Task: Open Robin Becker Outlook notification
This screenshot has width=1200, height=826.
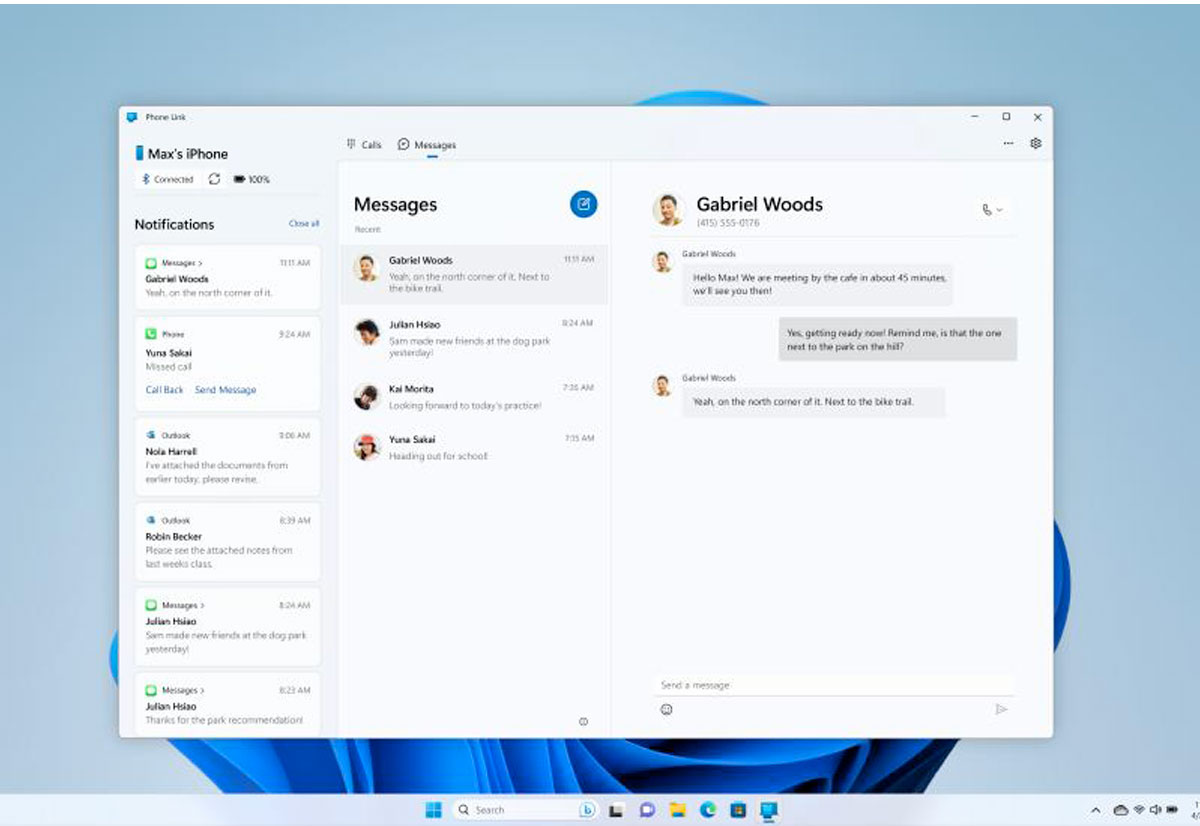Action: click(227, 542)
